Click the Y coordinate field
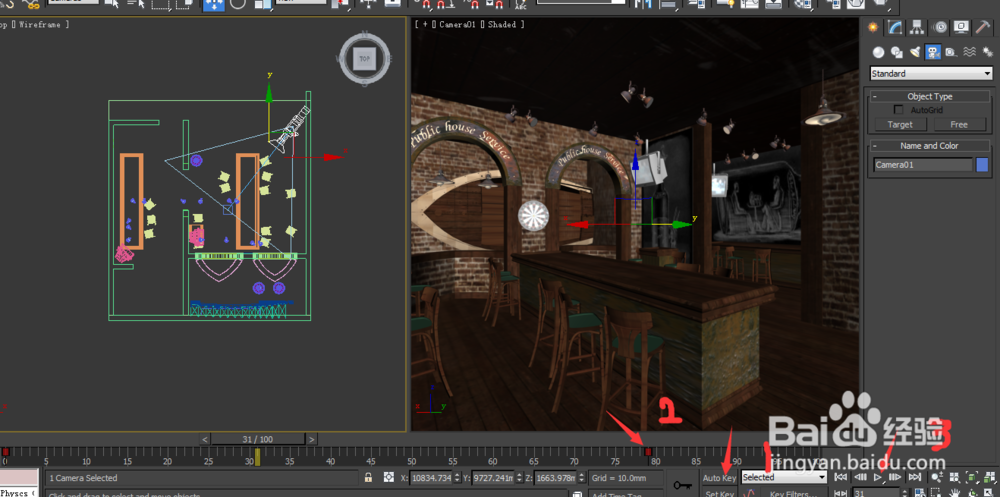 [x=492, y=478]
